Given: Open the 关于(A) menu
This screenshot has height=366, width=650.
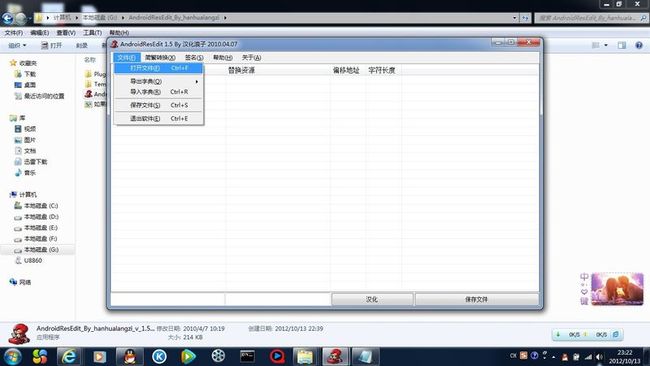Looking at the screenshot, I should 251,58.
